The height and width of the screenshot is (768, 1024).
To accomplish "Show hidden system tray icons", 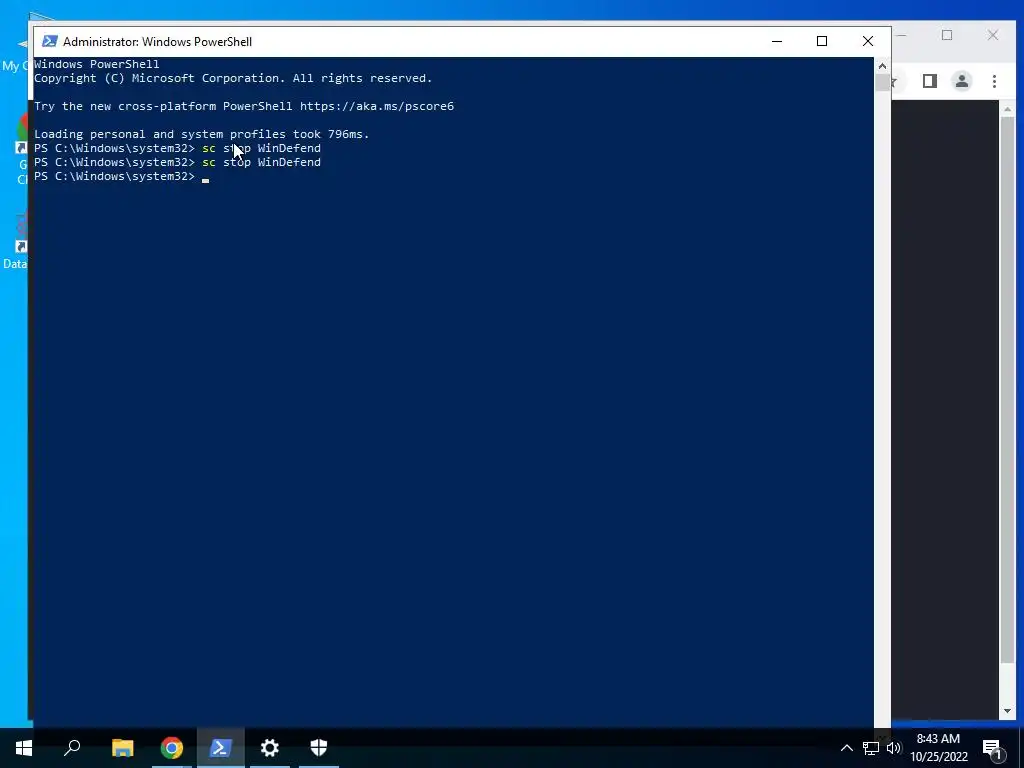I will pyautogui.click(x=846, y=748).
